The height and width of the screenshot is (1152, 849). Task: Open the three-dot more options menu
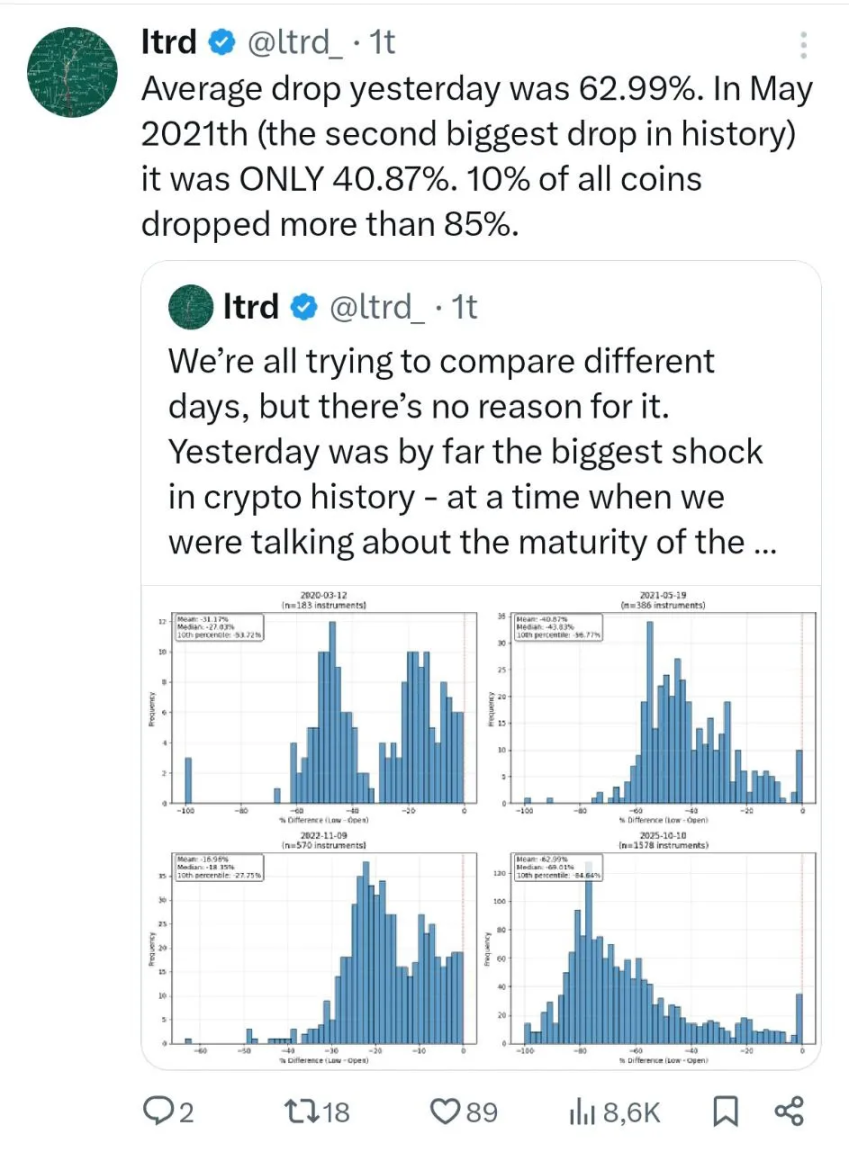coord(805,45)
